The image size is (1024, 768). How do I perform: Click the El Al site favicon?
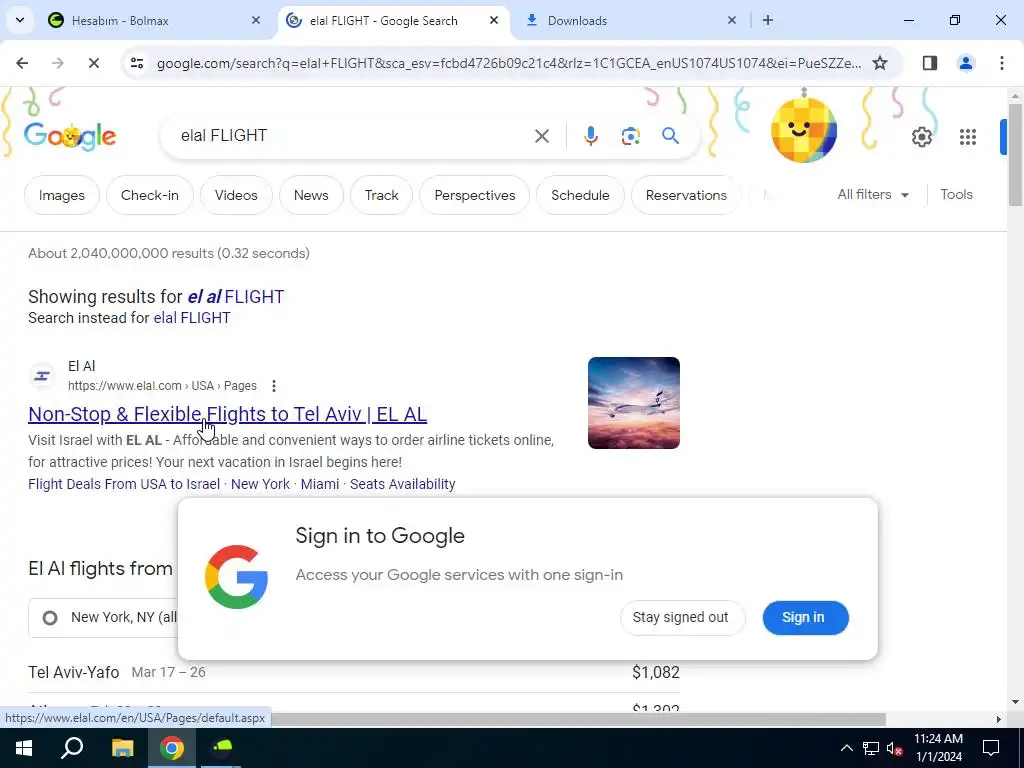pyautogui.click(x=42, y=376)
